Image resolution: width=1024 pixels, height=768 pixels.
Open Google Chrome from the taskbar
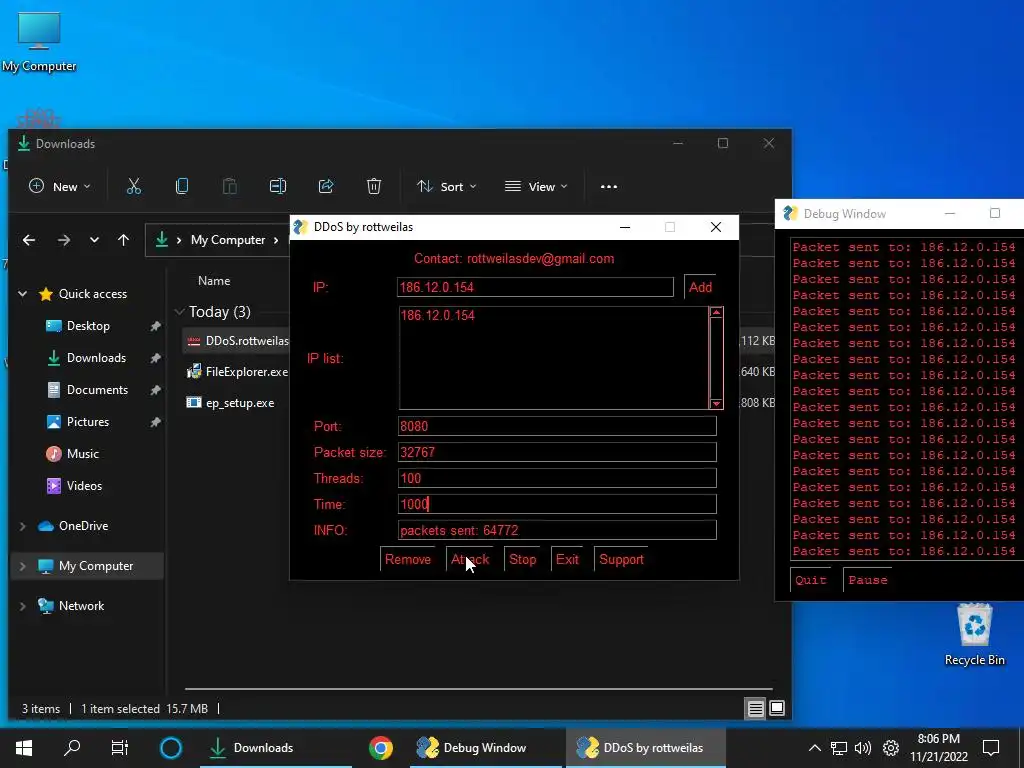point(381,748)
